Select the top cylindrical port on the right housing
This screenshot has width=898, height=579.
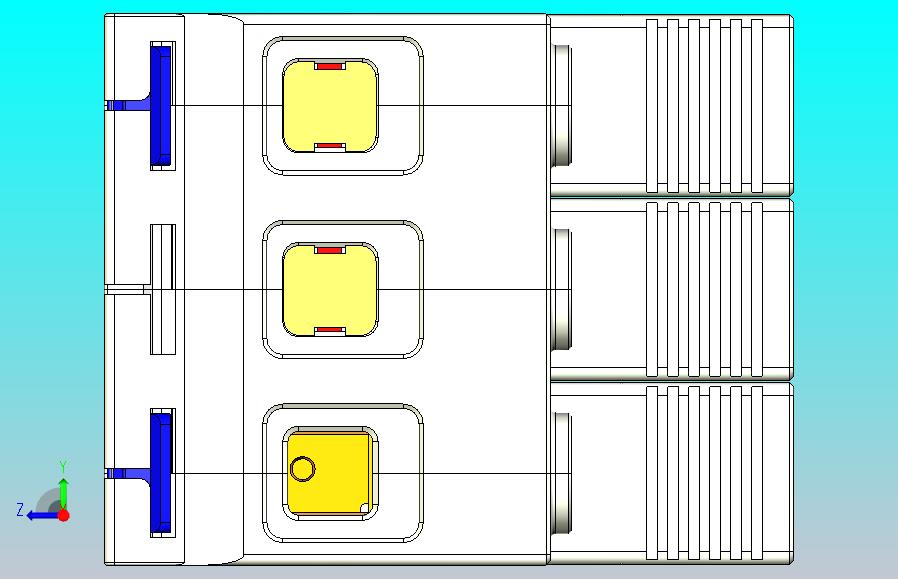pyautogui.click(x=561, y=105)
